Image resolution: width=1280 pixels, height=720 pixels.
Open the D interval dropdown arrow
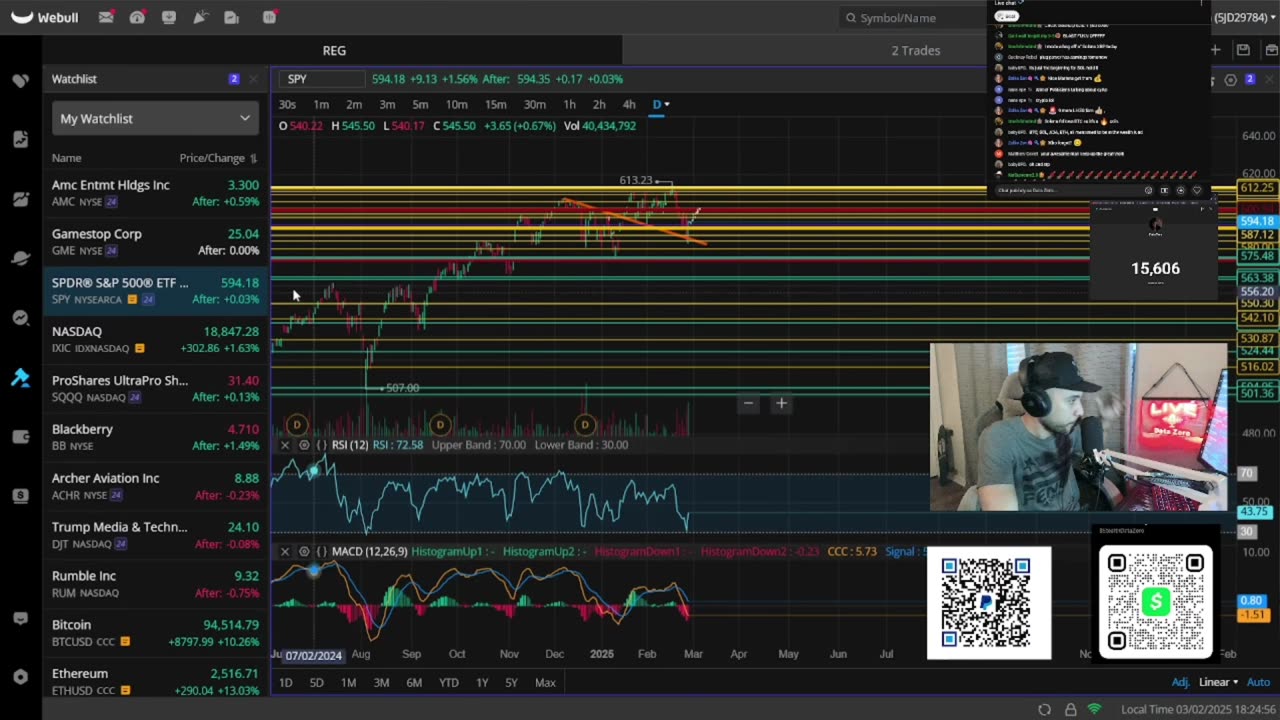(x=667, y=104)
